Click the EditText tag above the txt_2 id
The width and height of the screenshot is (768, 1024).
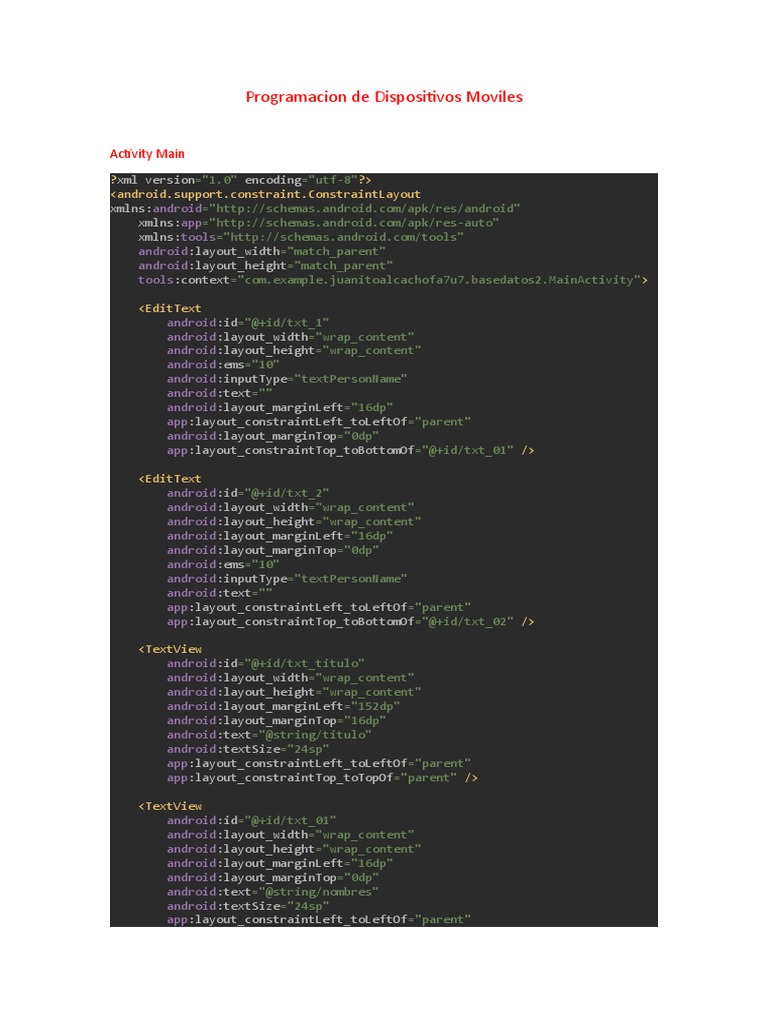coord(170,479)
